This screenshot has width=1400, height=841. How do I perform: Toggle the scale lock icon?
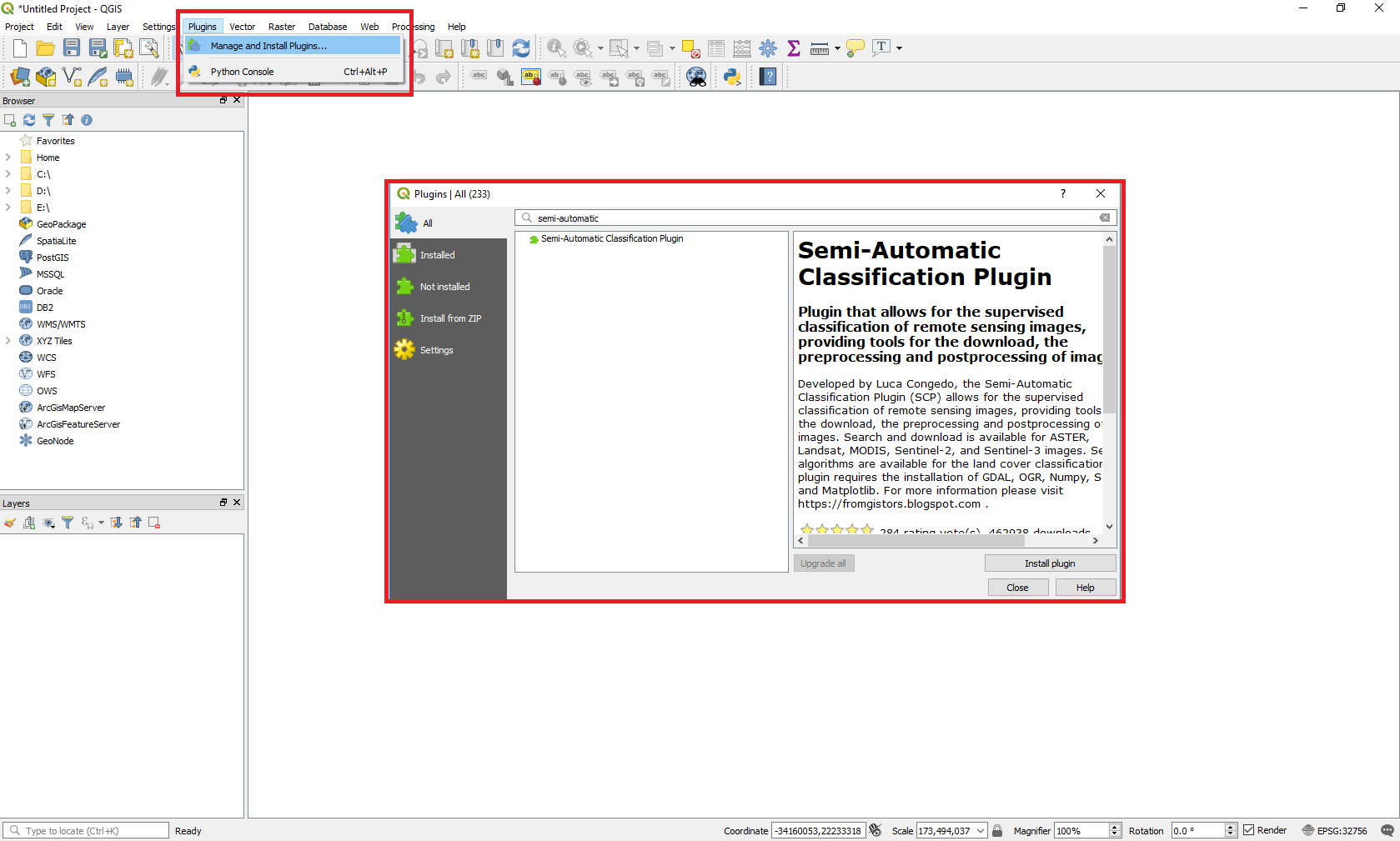997,830
